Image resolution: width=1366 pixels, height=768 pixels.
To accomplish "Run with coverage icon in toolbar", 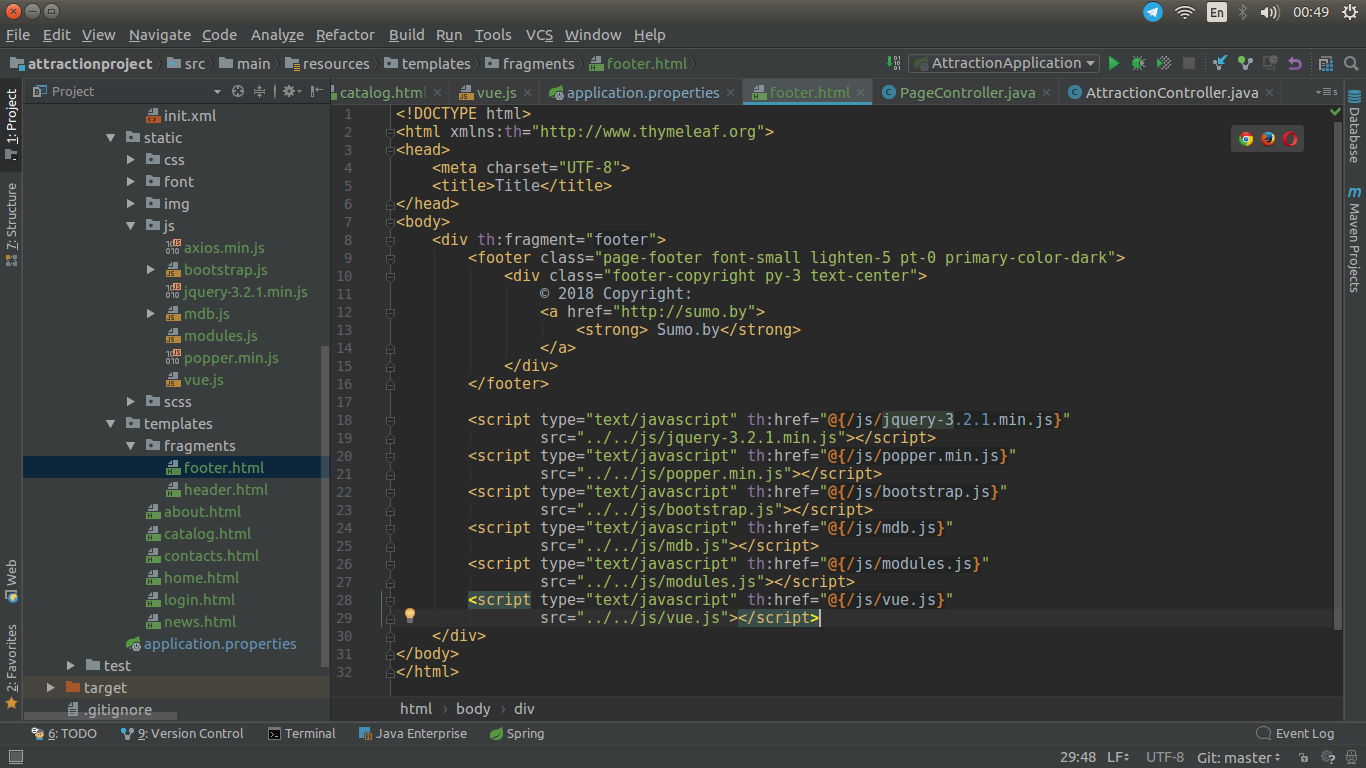I will (1163, 63).
